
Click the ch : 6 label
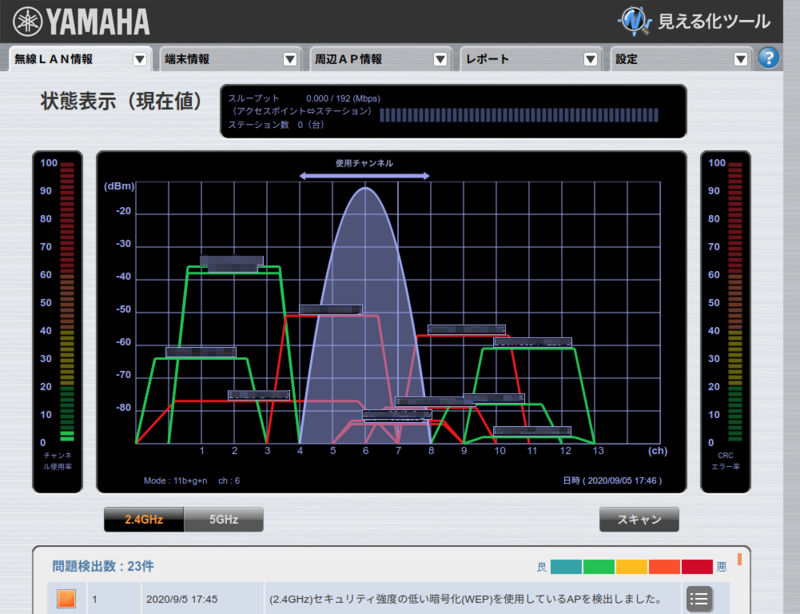point(229,481)
